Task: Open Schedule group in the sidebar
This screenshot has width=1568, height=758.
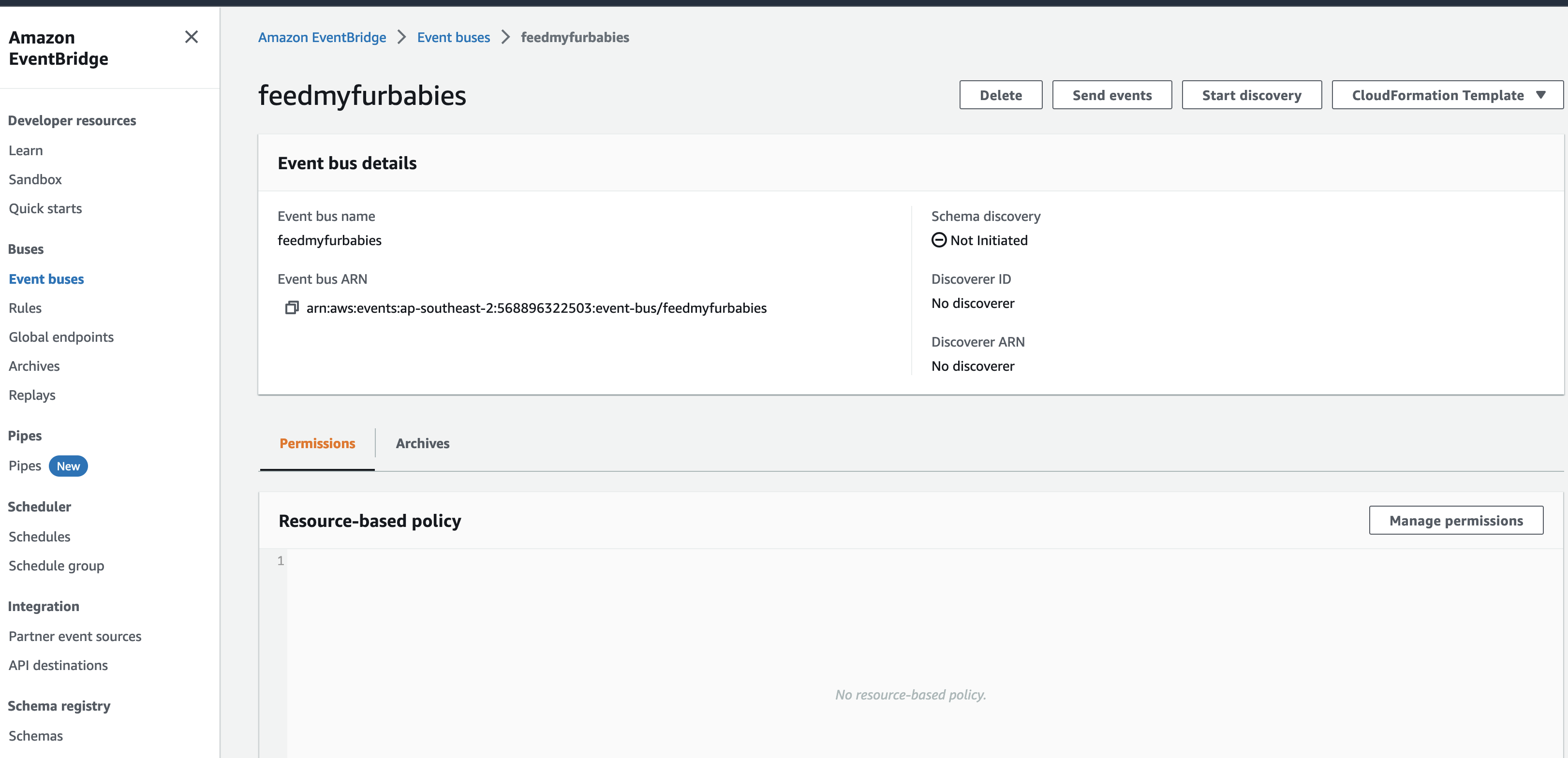Action: point(57,566)
